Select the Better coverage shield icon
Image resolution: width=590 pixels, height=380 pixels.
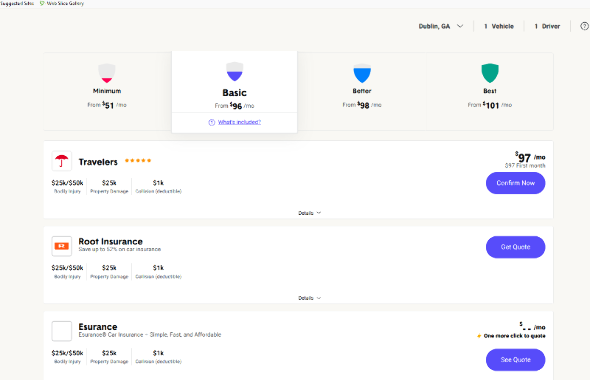tap(362, 73)
